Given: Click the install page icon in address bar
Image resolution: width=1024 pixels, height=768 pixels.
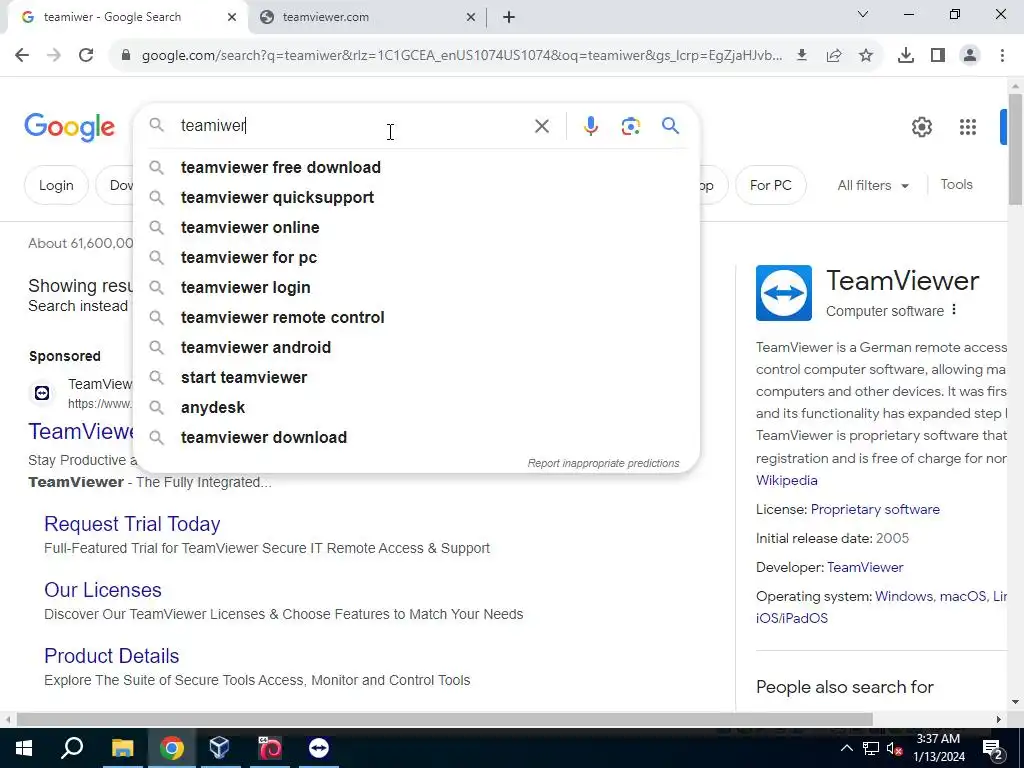Looking at the screenshot, I should click(x=801, y=56).
